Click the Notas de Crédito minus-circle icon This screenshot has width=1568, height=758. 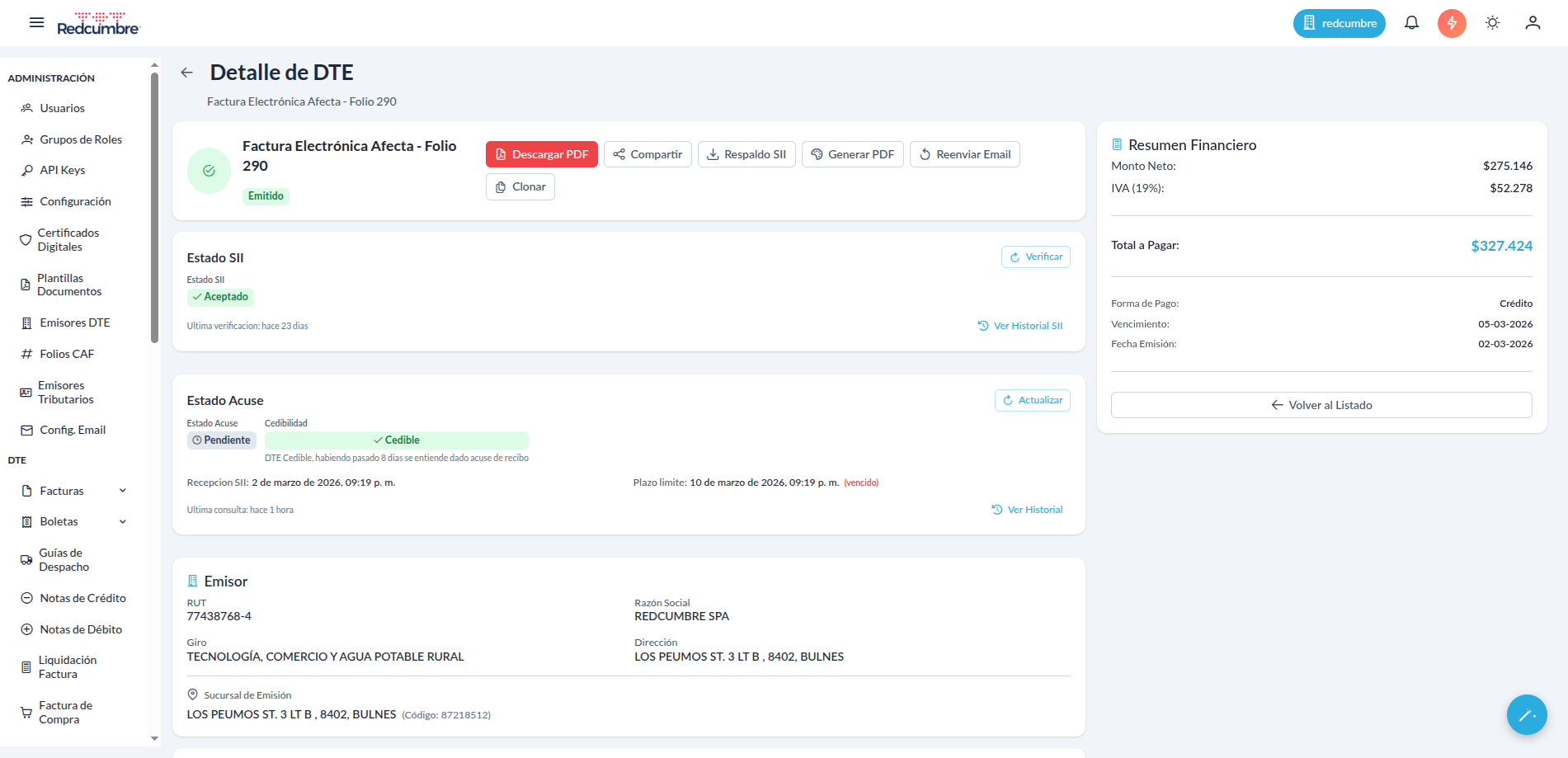click(26, 598)
